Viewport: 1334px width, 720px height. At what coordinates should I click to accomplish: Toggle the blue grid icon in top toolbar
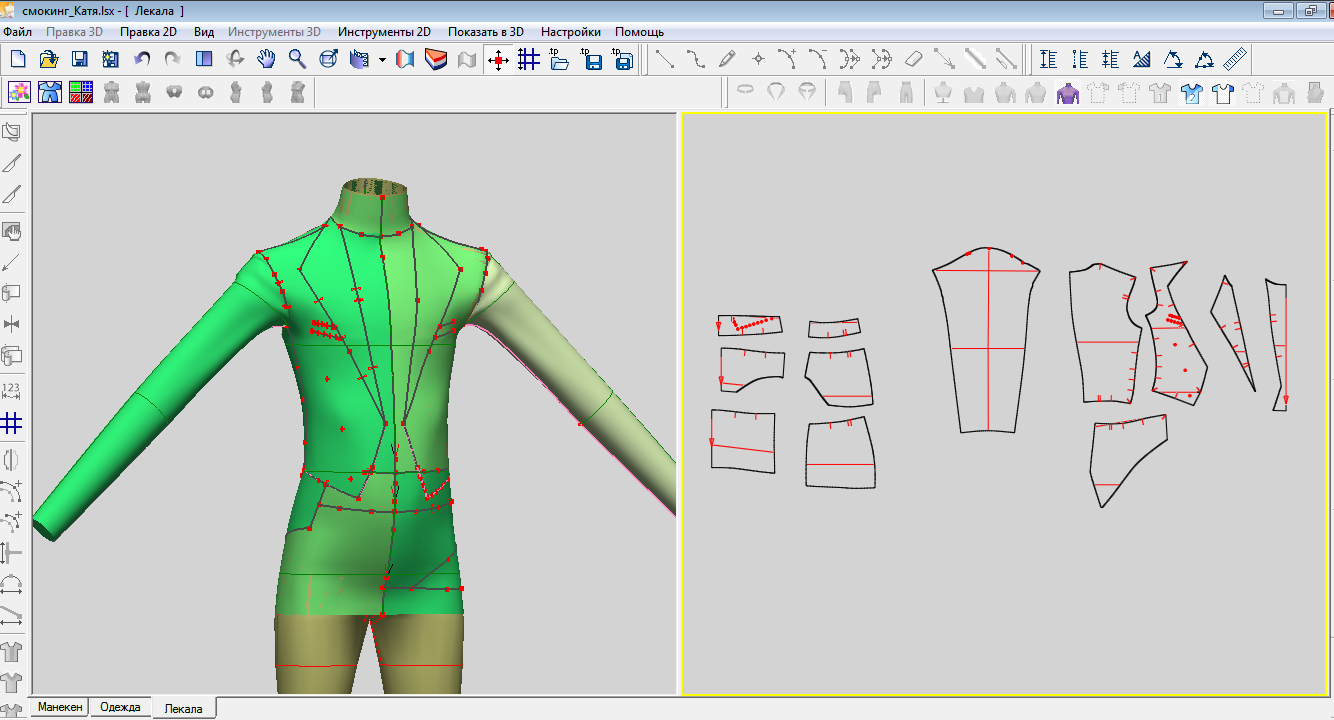(x=528, y=60)
